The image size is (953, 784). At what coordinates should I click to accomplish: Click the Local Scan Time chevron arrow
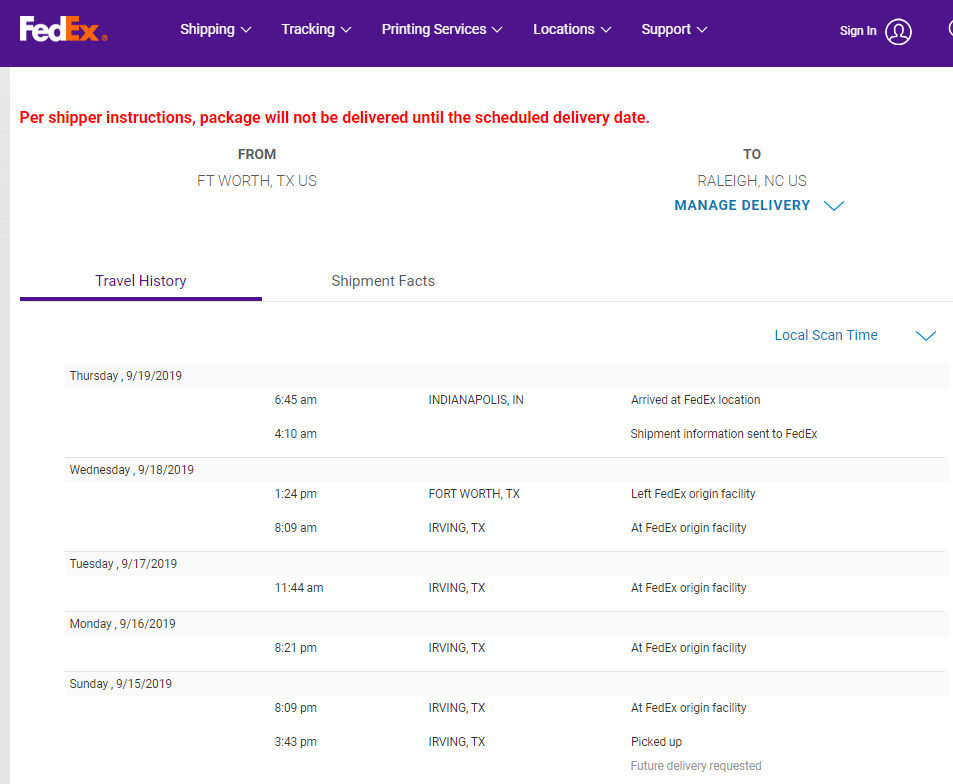point(926,335)
